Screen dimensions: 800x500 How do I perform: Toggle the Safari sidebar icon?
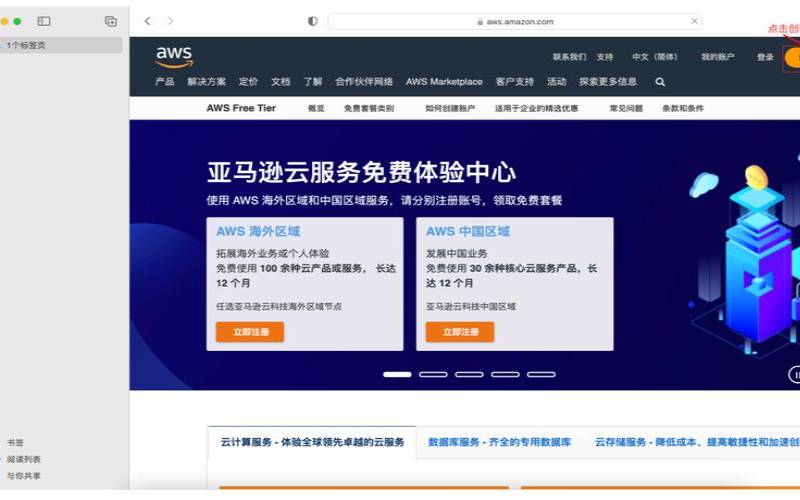click(x=44, y=21)
